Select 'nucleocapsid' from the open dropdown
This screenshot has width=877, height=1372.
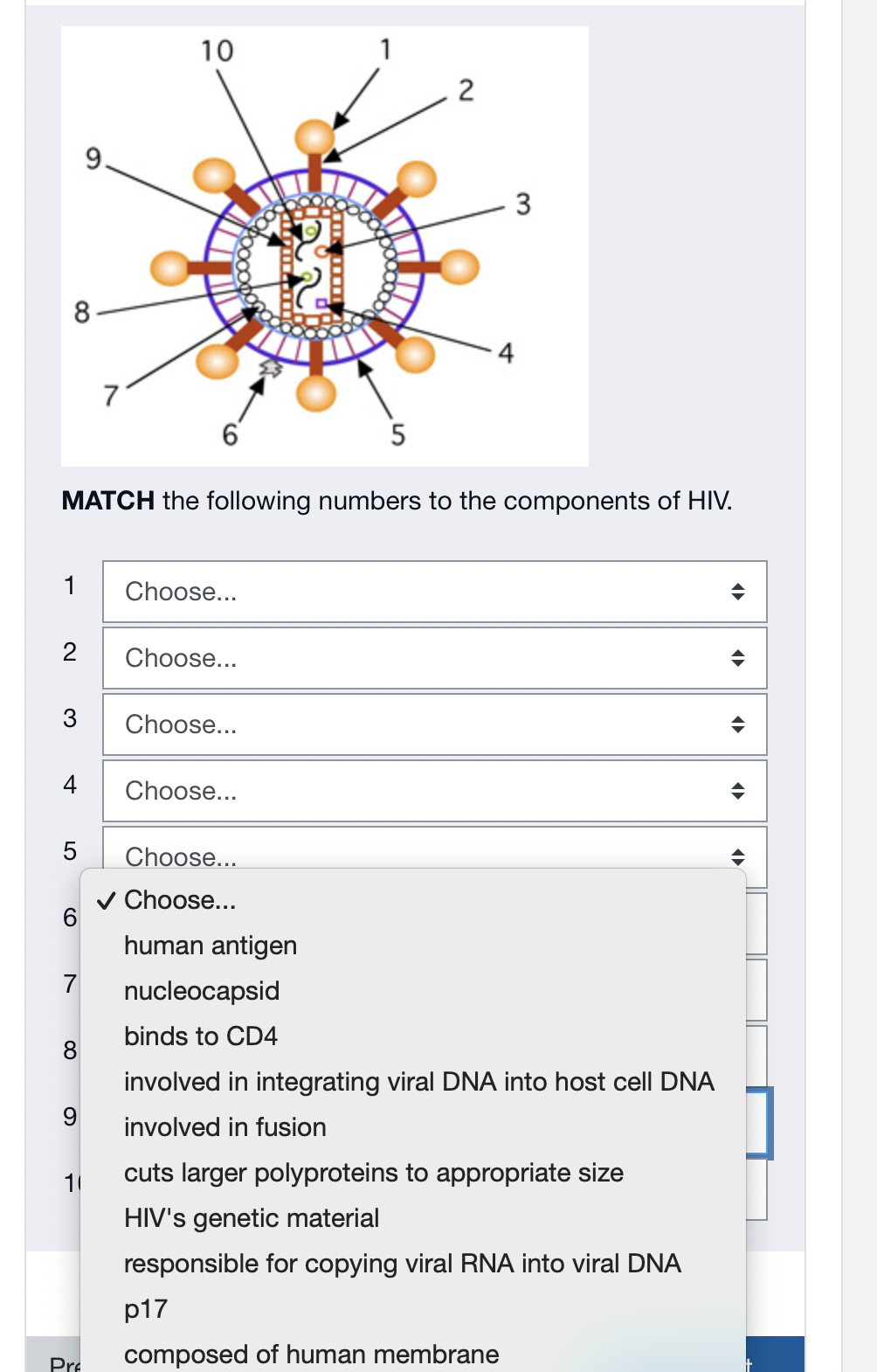tap(202, 991)
